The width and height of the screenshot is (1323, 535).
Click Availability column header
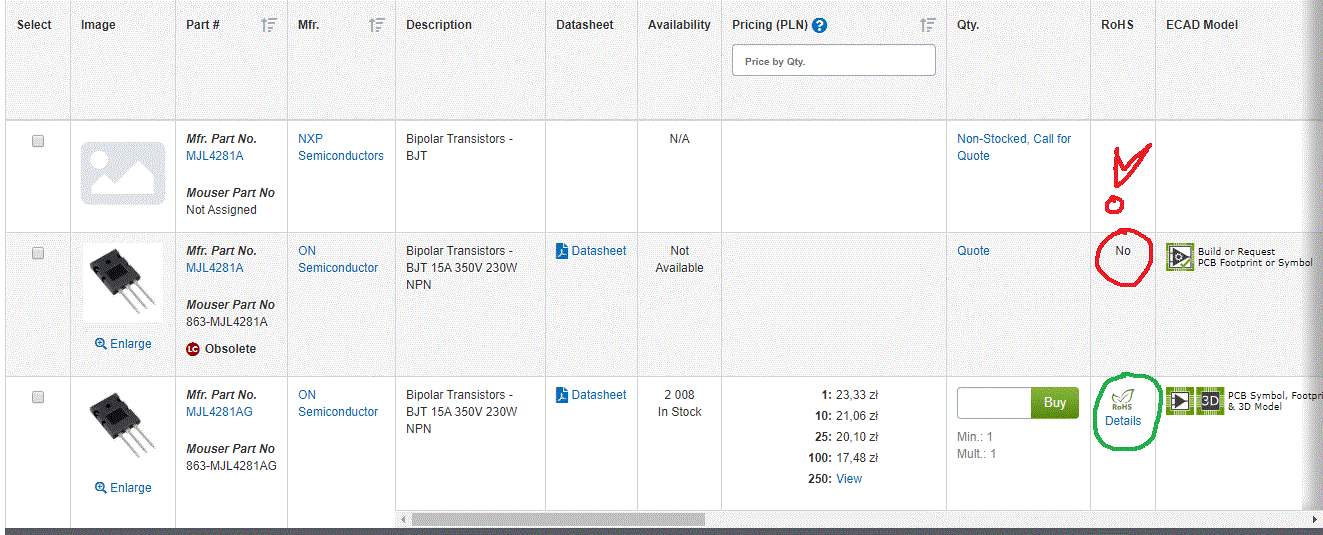(679, 25)
